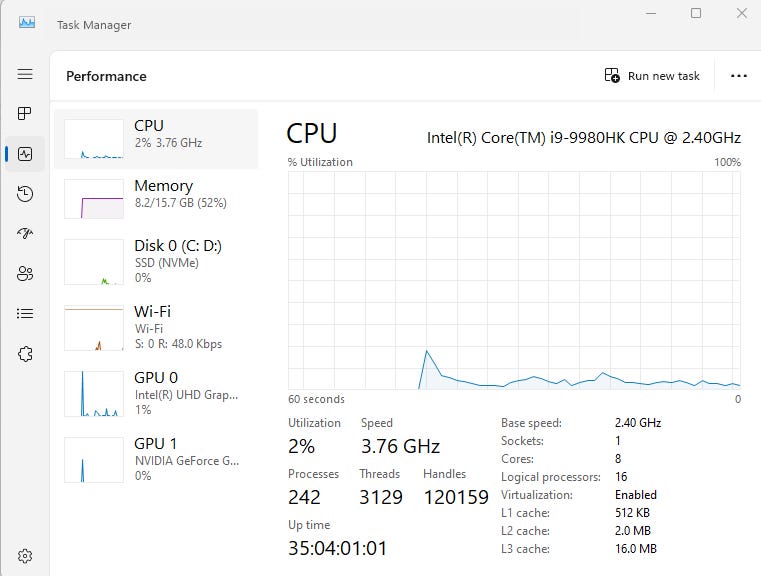Select the GPU 1 NVIDIA GeForce entry
Screen dimensions: 761x576
point(156,460)
